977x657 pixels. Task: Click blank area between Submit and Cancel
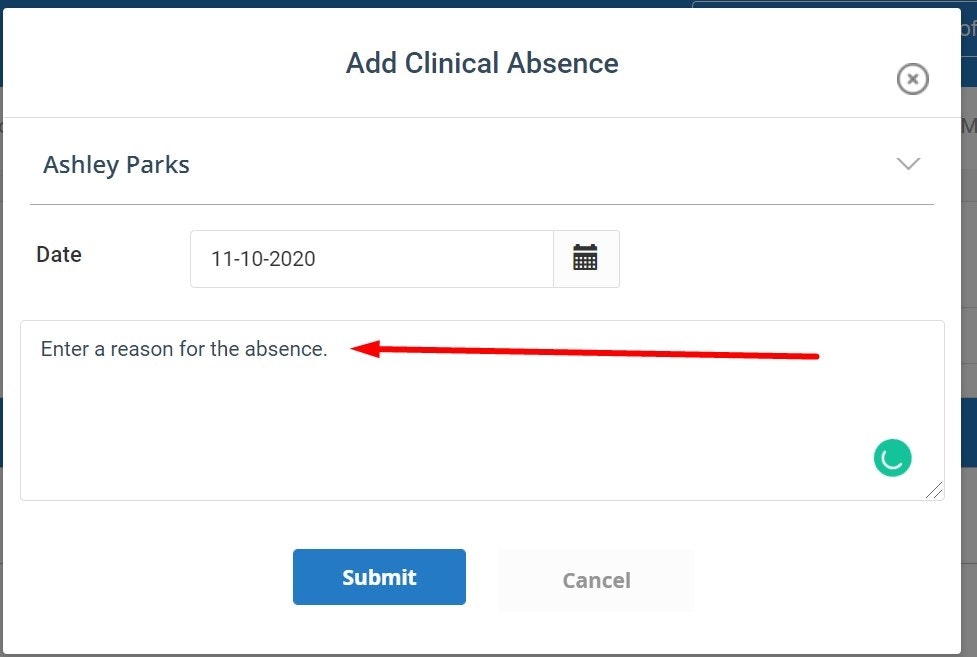(482, 578)
